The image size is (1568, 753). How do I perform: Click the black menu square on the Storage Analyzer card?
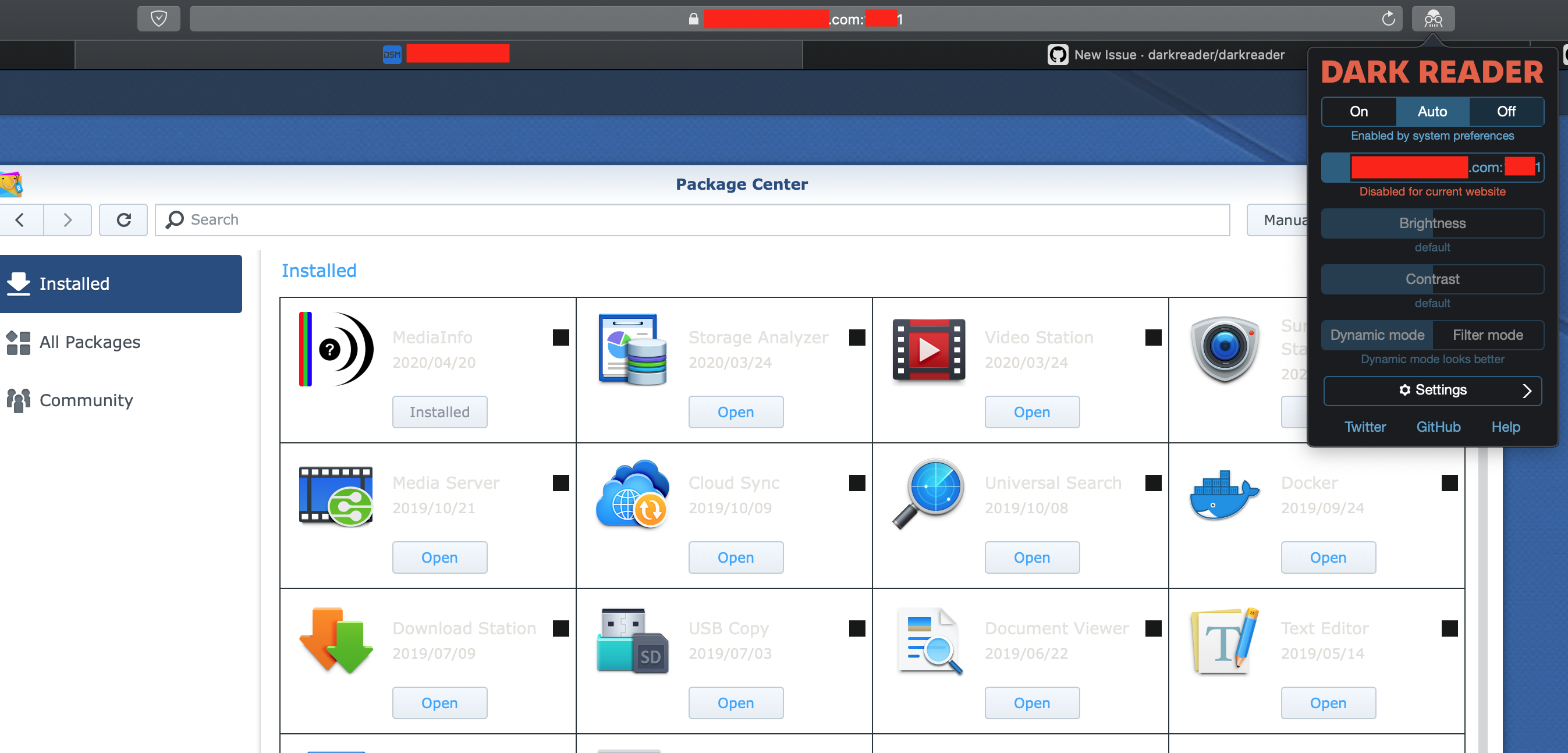857,338
